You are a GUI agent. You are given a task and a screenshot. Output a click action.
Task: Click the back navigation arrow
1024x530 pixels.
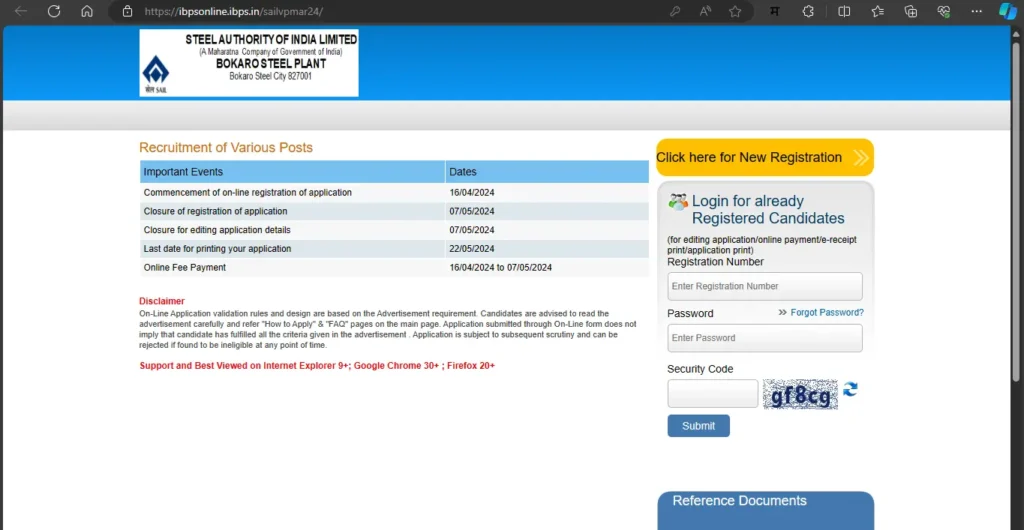(x=21, y=12)
